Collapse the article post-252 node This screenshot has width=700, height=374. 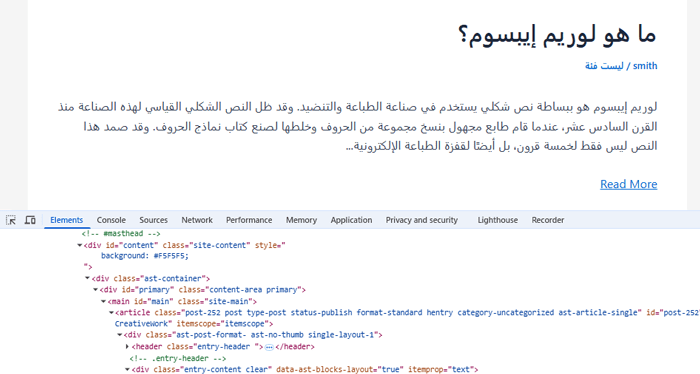[x=112, y=312]
